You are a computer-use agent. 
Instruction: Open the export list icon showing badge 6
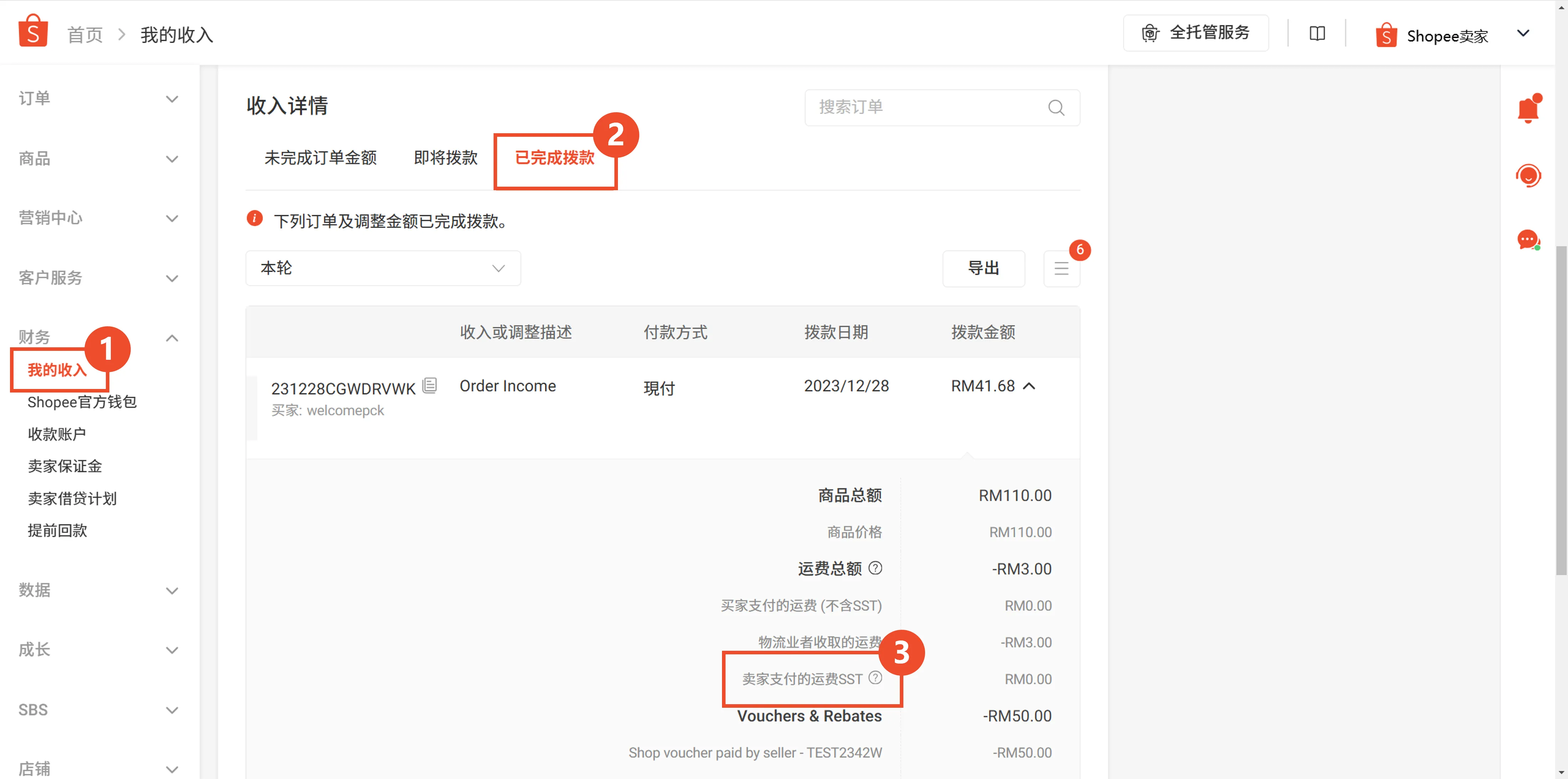point(1062,268)
